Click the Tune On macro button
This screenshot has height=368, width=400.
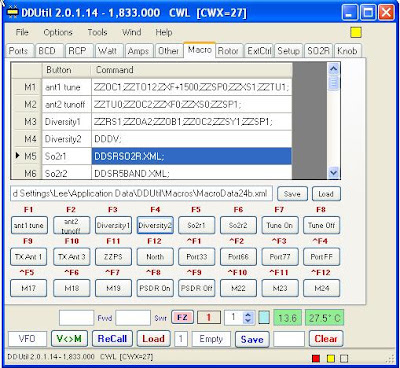pyautogui.click(x=280, y=225)
